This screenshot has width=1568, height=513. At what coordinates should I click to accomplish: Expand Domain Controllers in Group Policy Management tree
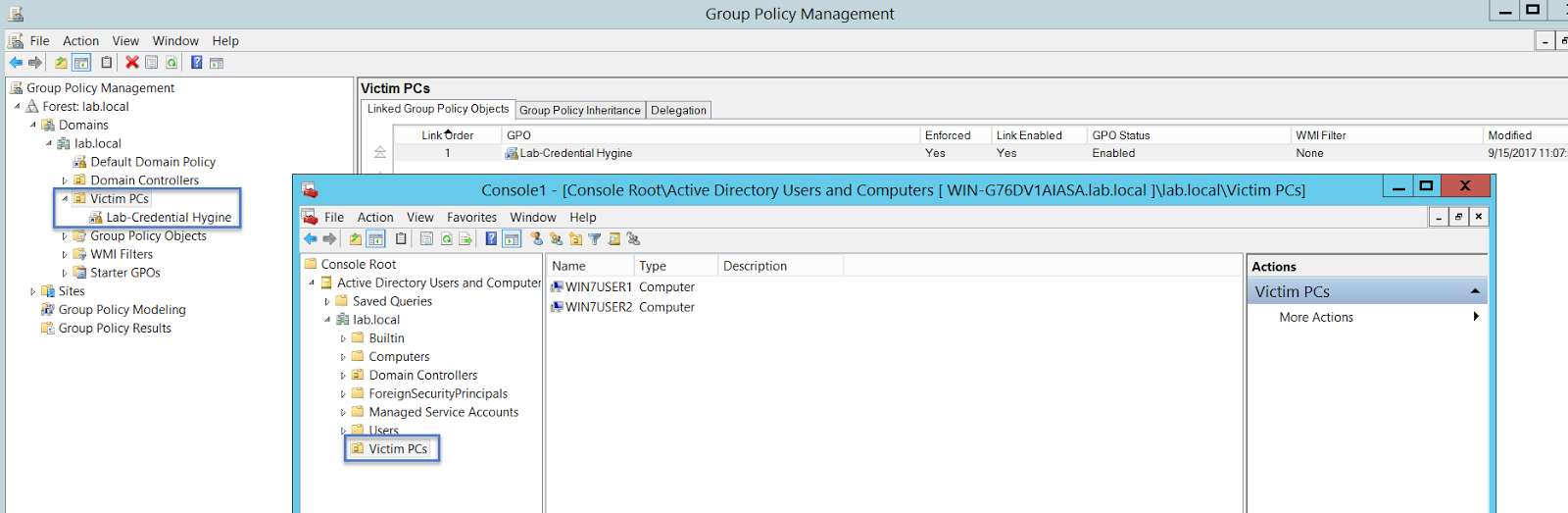[65, 180]
